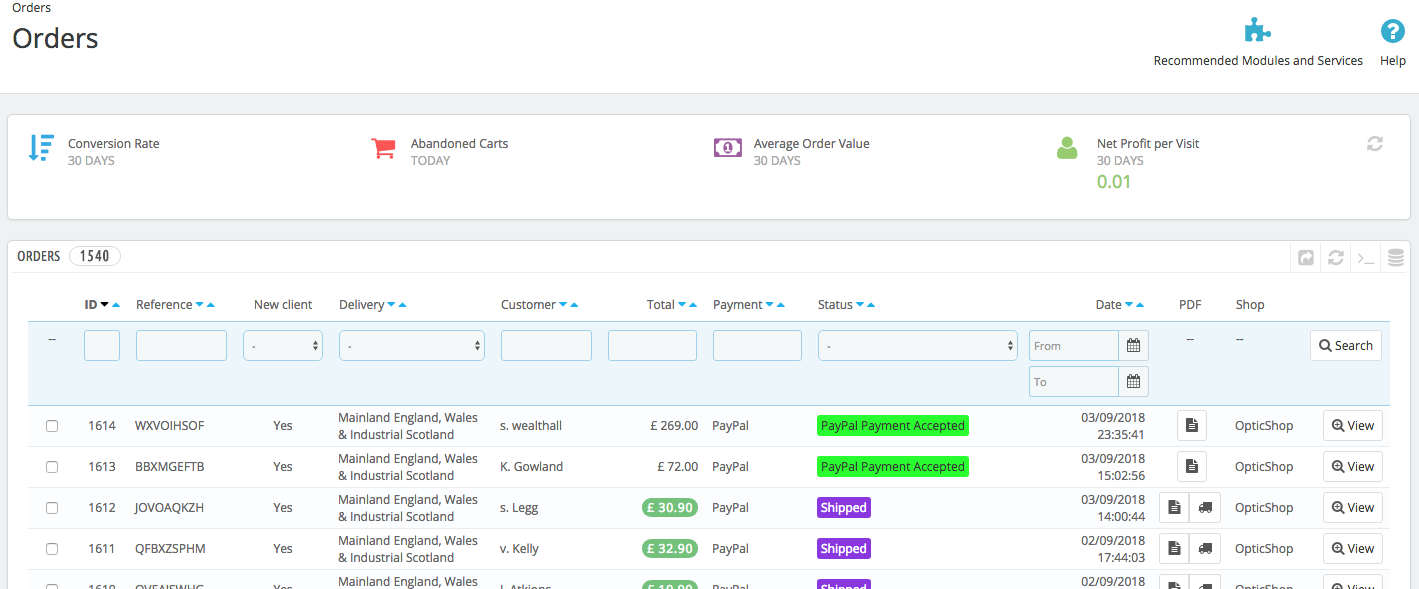The height and width of the screenshot is (589, 1419).
Task: Open the New client filter dropdown
Action: pos(283,346)
